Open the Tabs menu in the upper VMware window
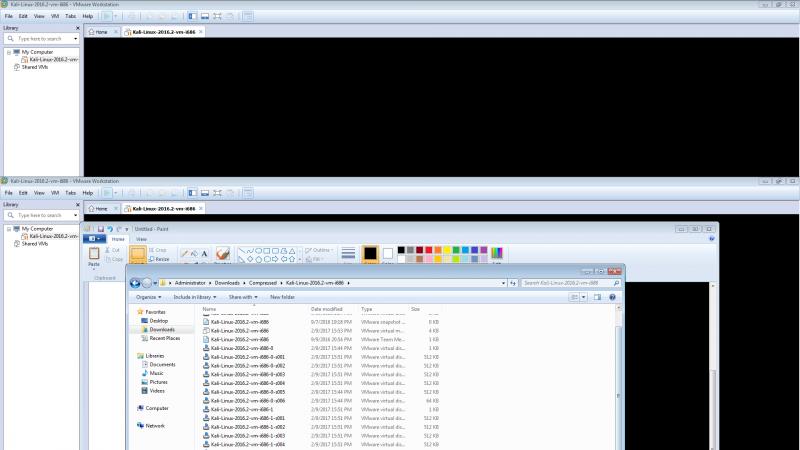The width and height of the screenshot is (800, 450). (x=70, y=16)
